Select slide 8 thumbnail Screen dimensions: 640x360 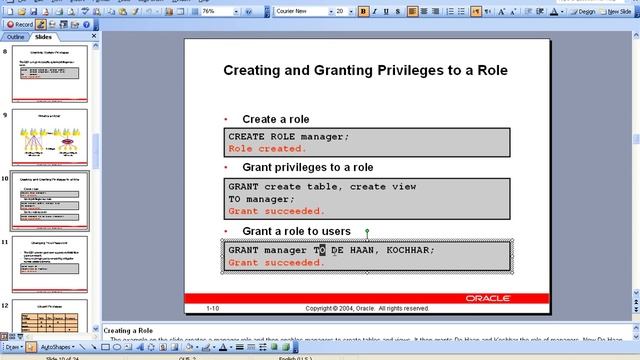tap(49, 73)
